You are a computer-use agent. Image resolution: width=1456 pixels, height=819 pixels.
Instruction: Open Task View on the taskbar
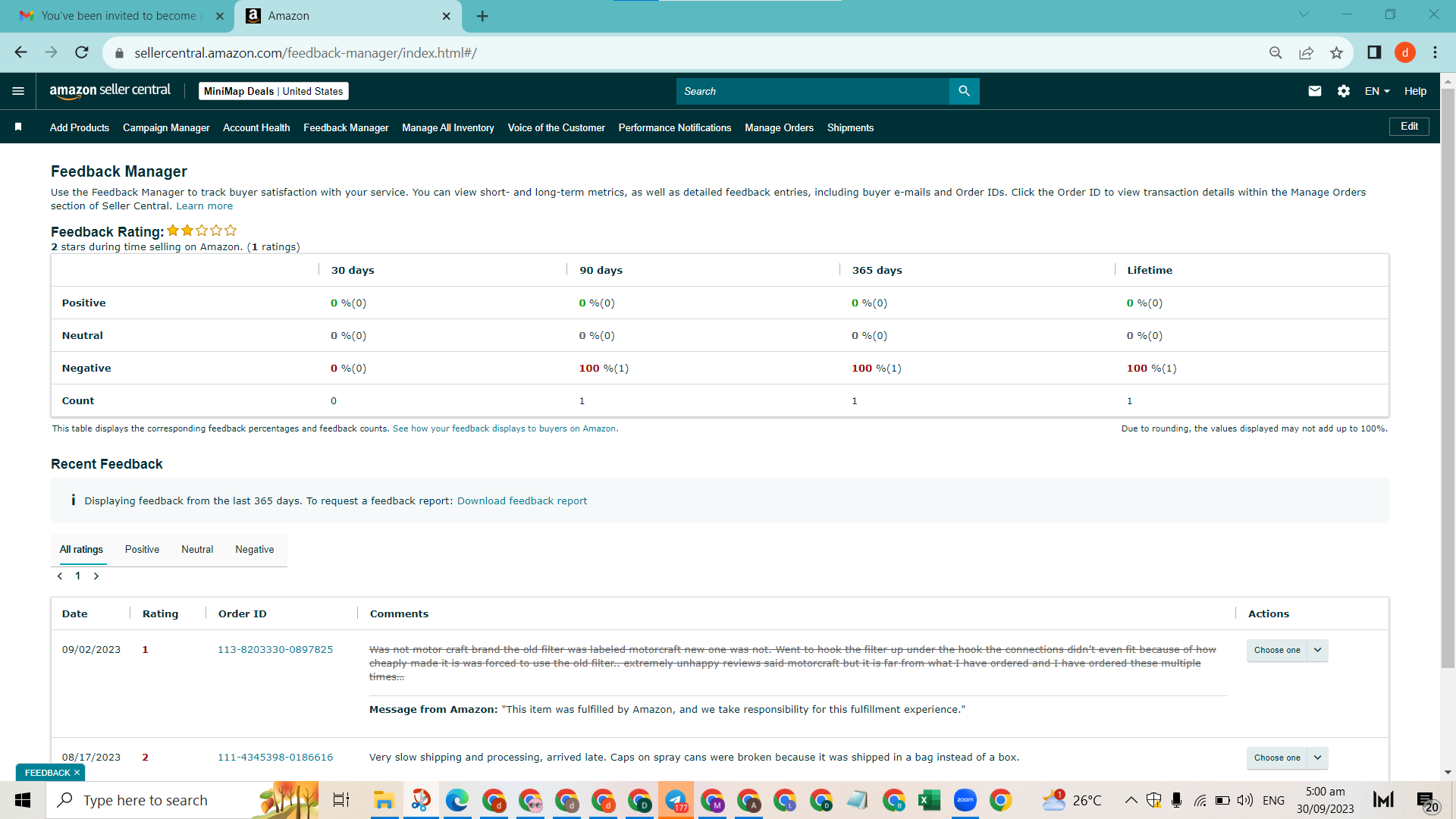coord(341,800)
